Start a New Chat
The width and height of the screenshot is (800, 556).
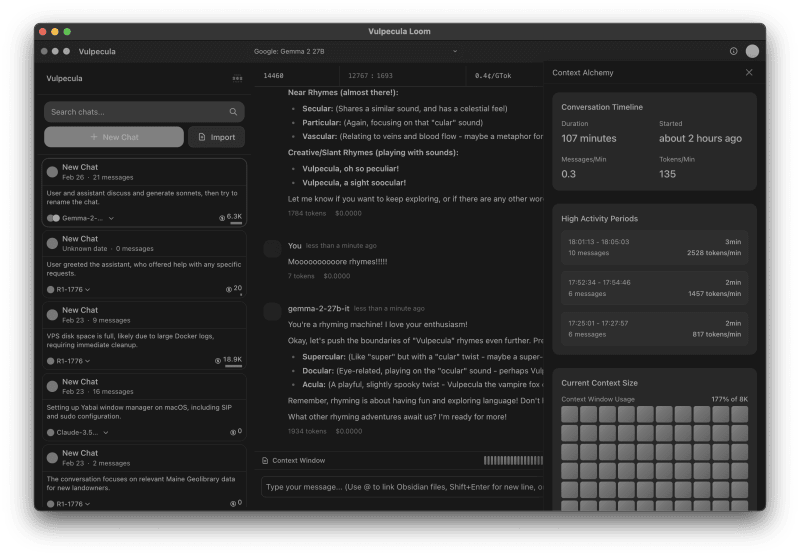114,137
